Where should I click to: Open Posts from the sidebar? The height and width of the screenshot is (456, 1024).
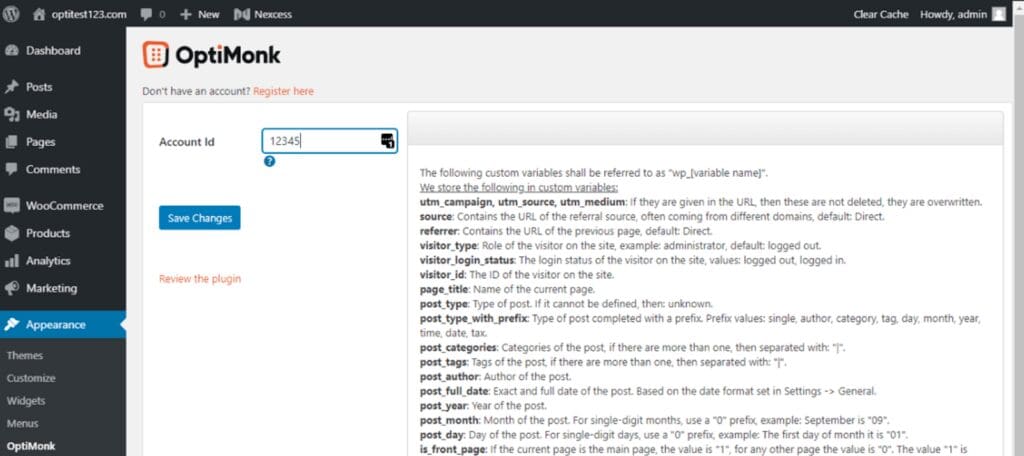click(39, 87)
